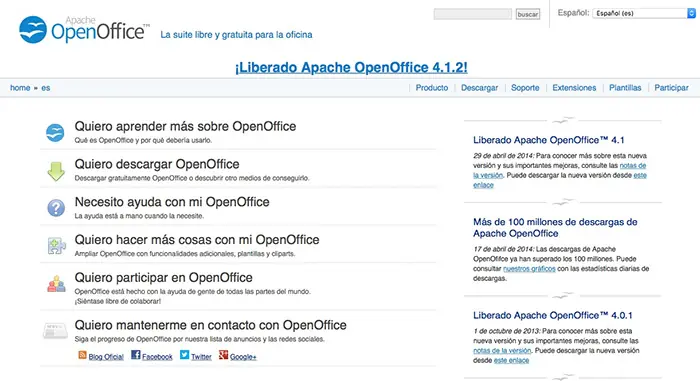Viewport: 700px width, 381px height.
Task: Click the search input field
Action: tap(473, 14)
